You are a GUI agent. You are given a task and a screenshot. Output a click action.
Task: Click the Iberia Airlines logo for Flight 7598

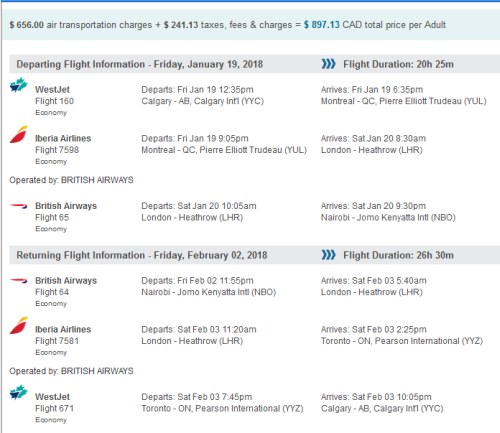[x=18, y=134]
